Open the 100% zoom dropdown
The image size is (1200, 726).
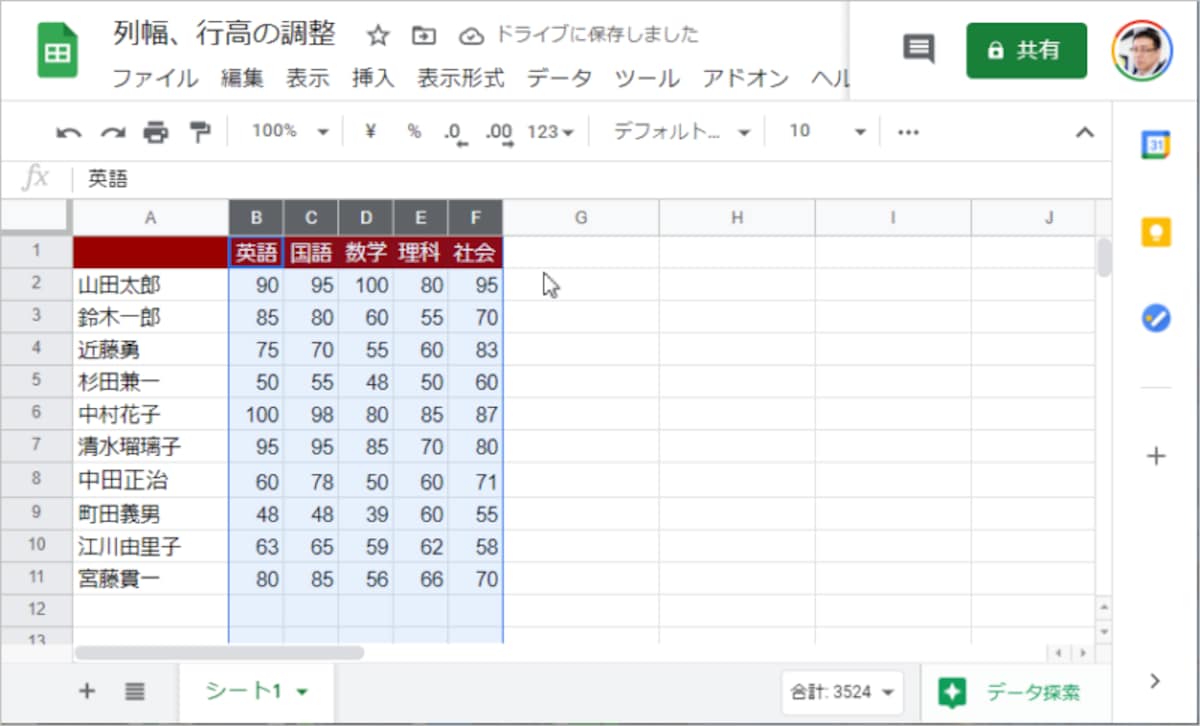point(289,131)
